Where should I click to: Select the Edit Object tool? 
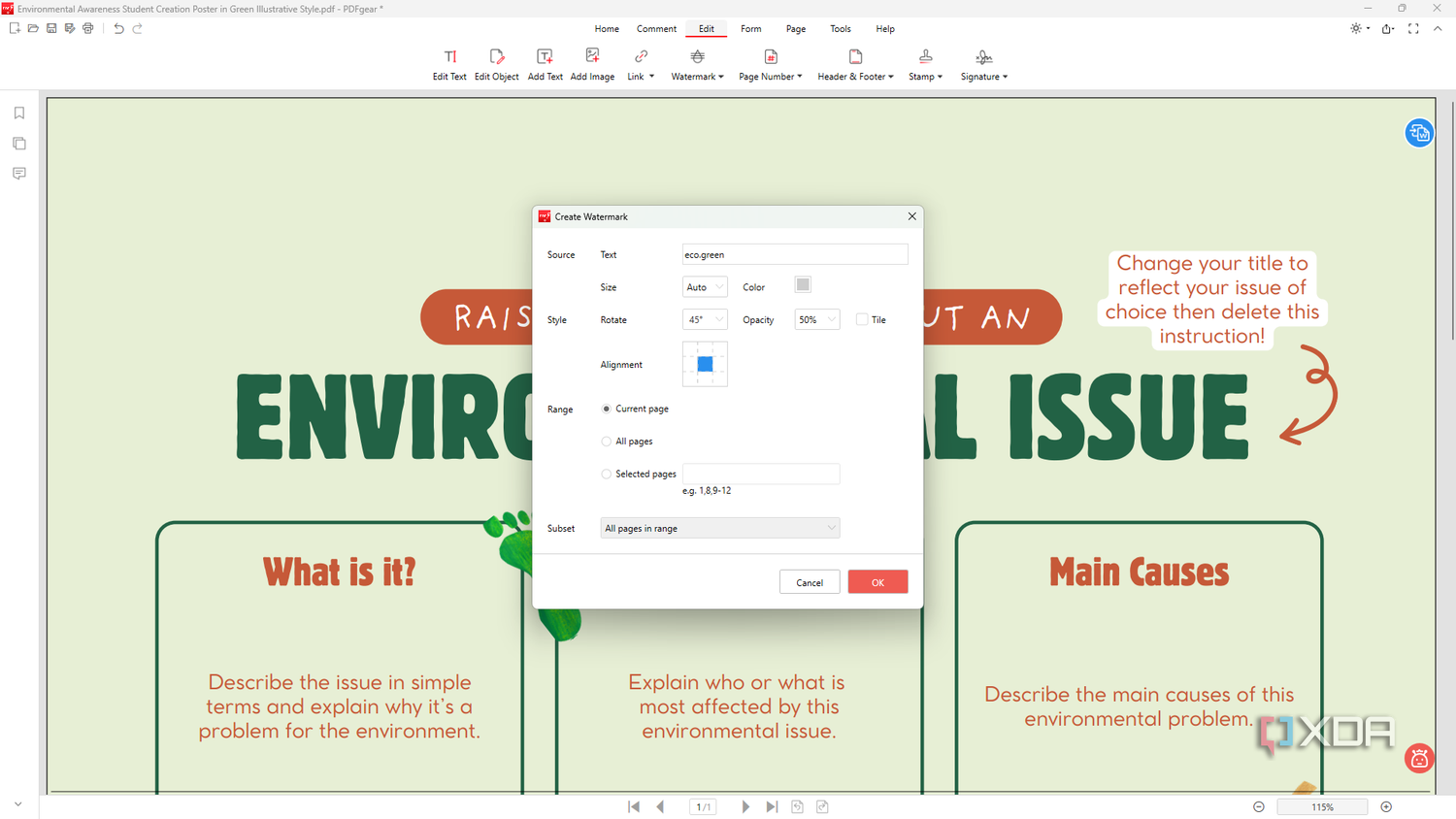click(x=496, y=65)
